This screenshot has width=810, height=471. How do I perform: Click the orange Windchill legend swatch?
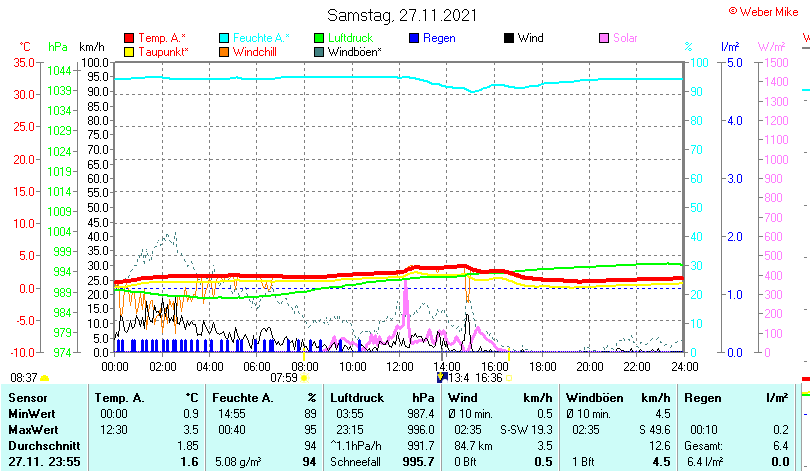coord(224,51)
